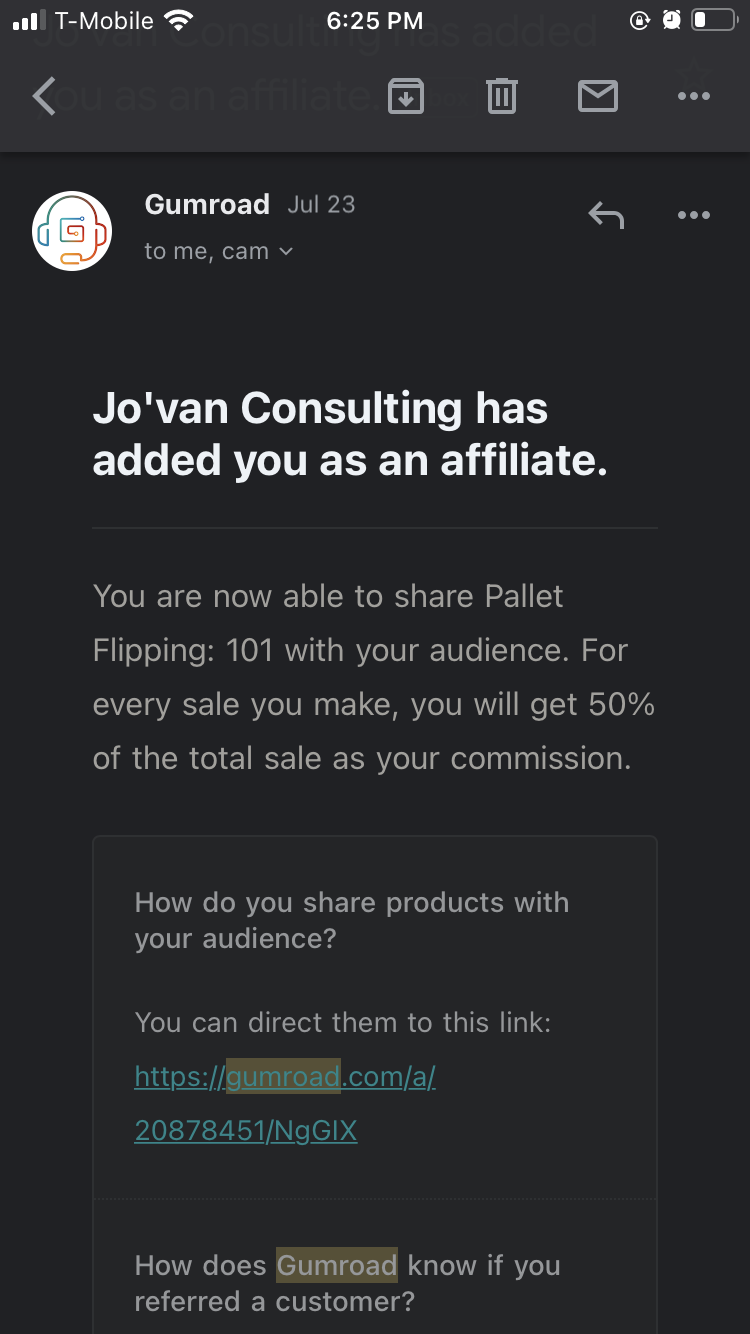Tap the "Jo'van Consulting has added you" heading
750x1334 pixels.
point(350,434)
